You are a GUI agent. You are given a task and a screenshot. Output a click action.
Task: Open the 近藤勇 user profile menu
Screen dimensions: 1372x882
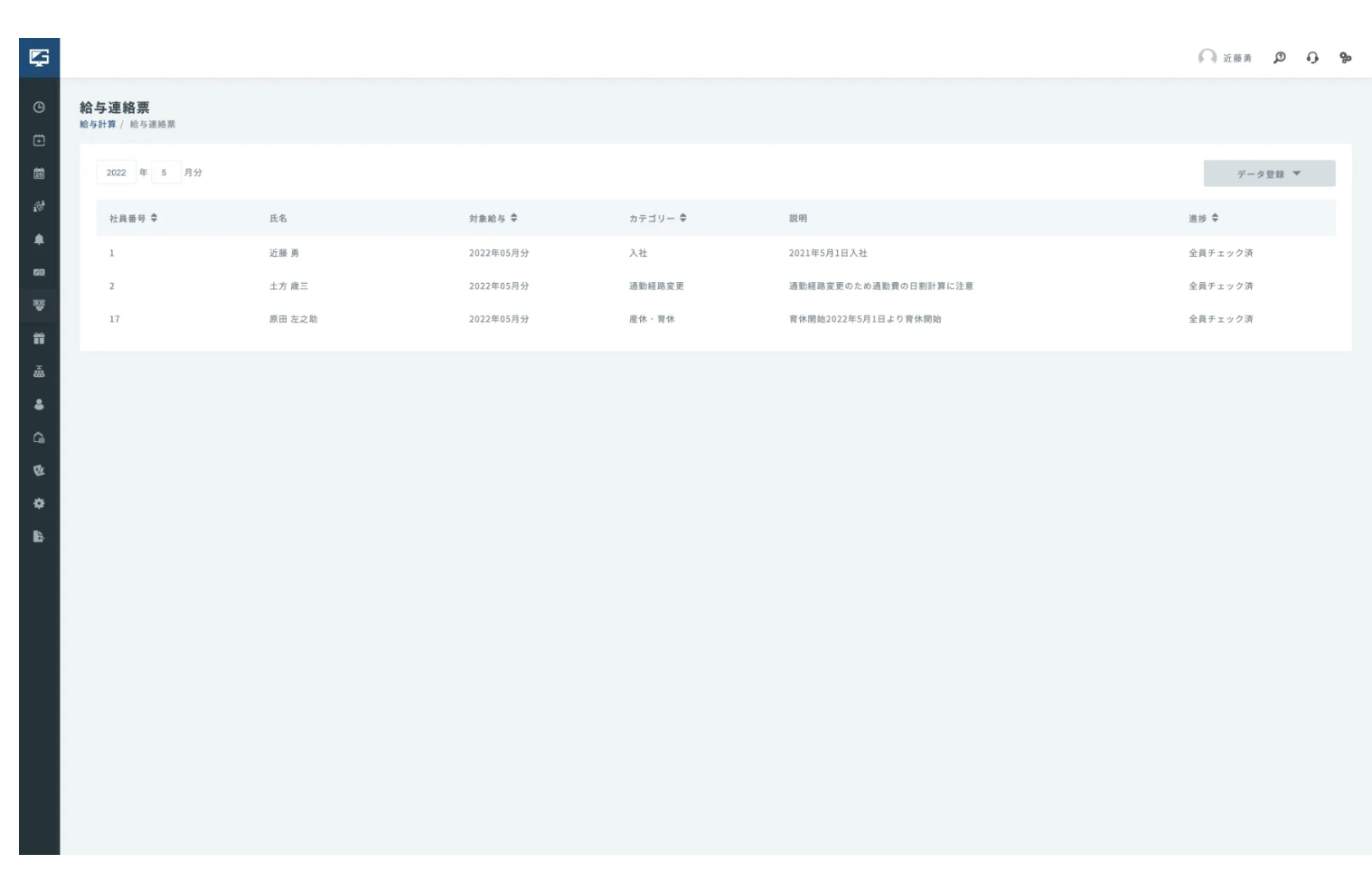pos(1226,58)
